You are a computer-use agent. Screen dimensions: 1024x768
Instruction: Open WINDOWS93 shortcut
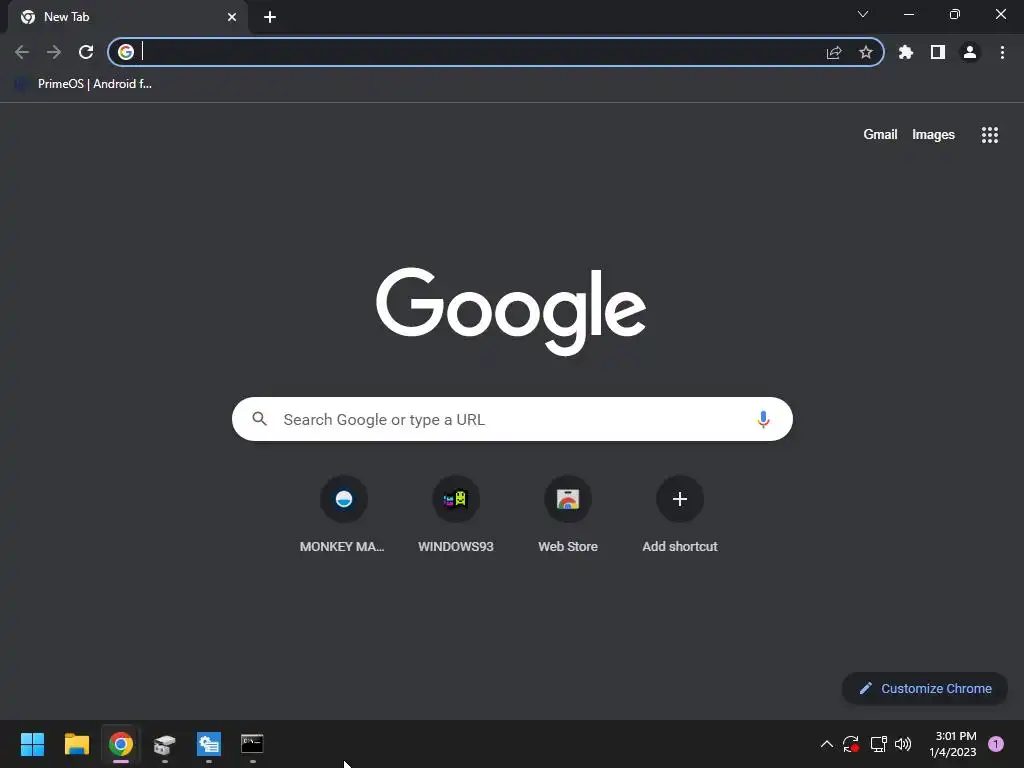click(x=456, y=515)
